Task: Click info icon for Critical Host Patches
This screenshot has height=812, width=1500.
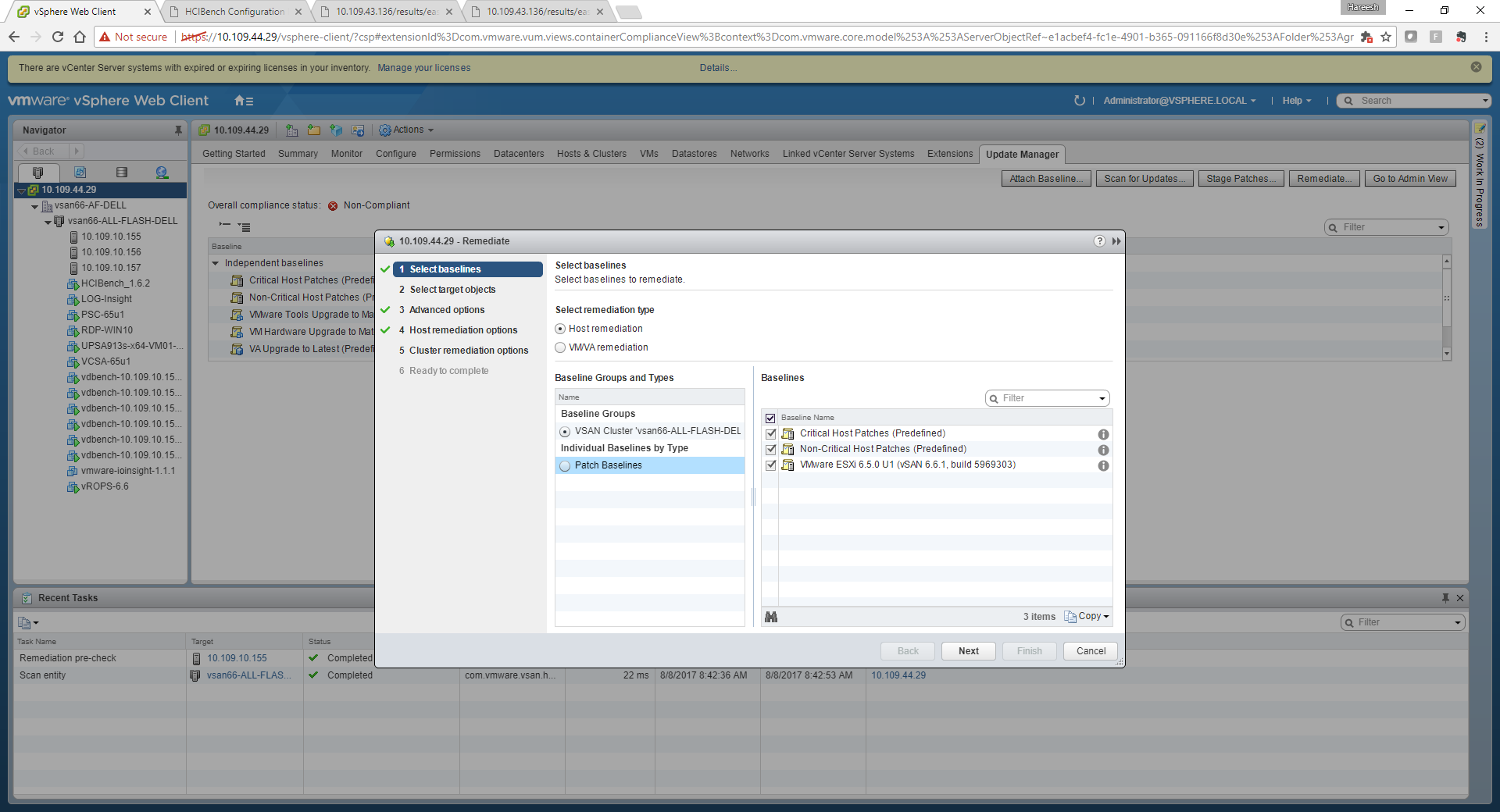Action: [1103, 434]
